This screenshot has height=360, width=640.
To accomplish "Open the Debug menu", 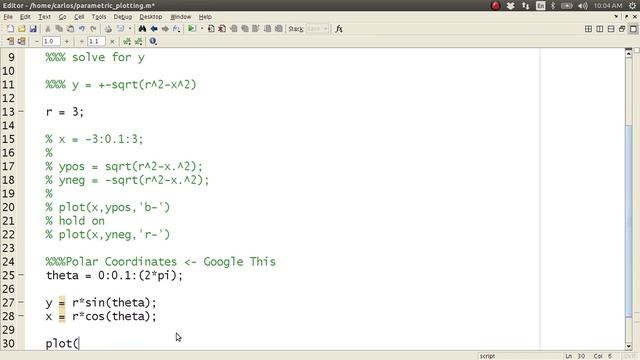I will (122, 17).
